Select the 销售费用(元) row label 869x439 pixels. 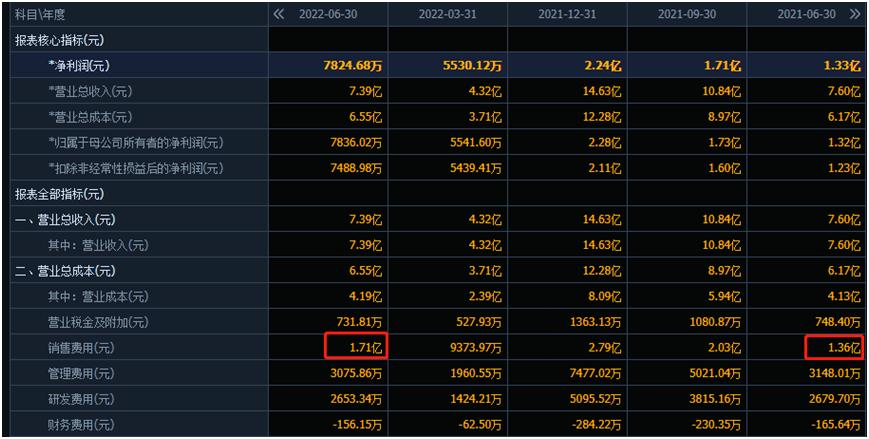pos(81,348)
